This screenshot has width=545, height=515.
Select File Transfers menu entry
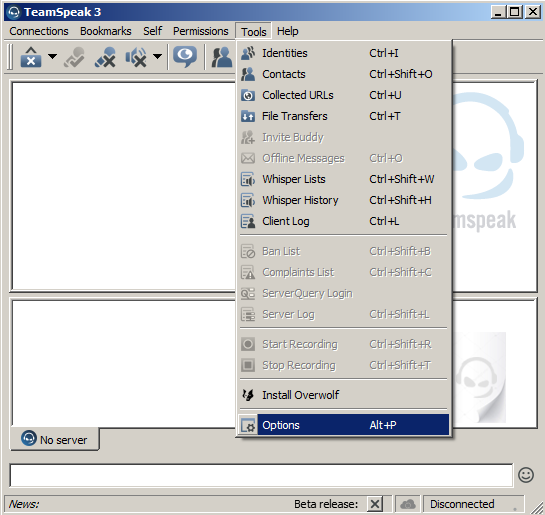pyautogui.click(x=344, y=116)
